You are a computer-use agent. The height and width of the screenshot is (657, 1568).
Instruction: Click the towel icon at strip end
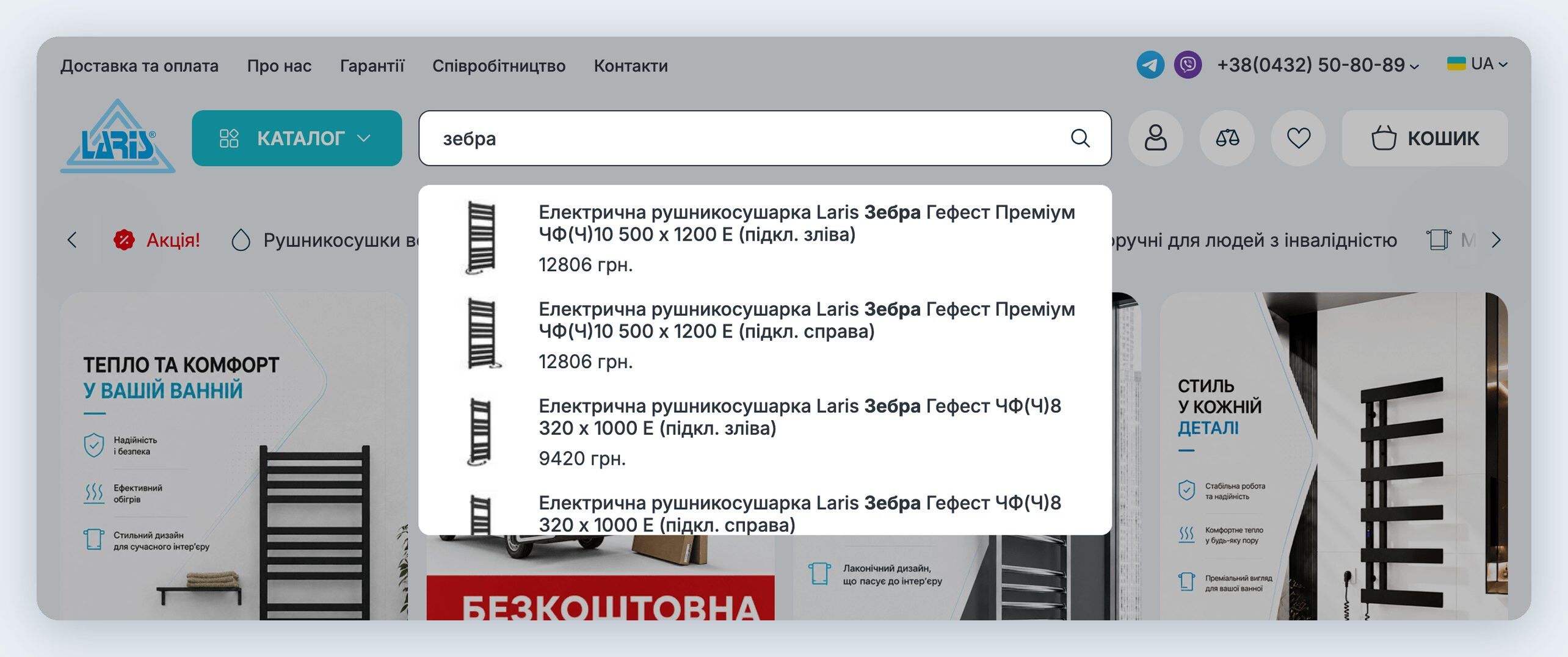pos(1438,240)
